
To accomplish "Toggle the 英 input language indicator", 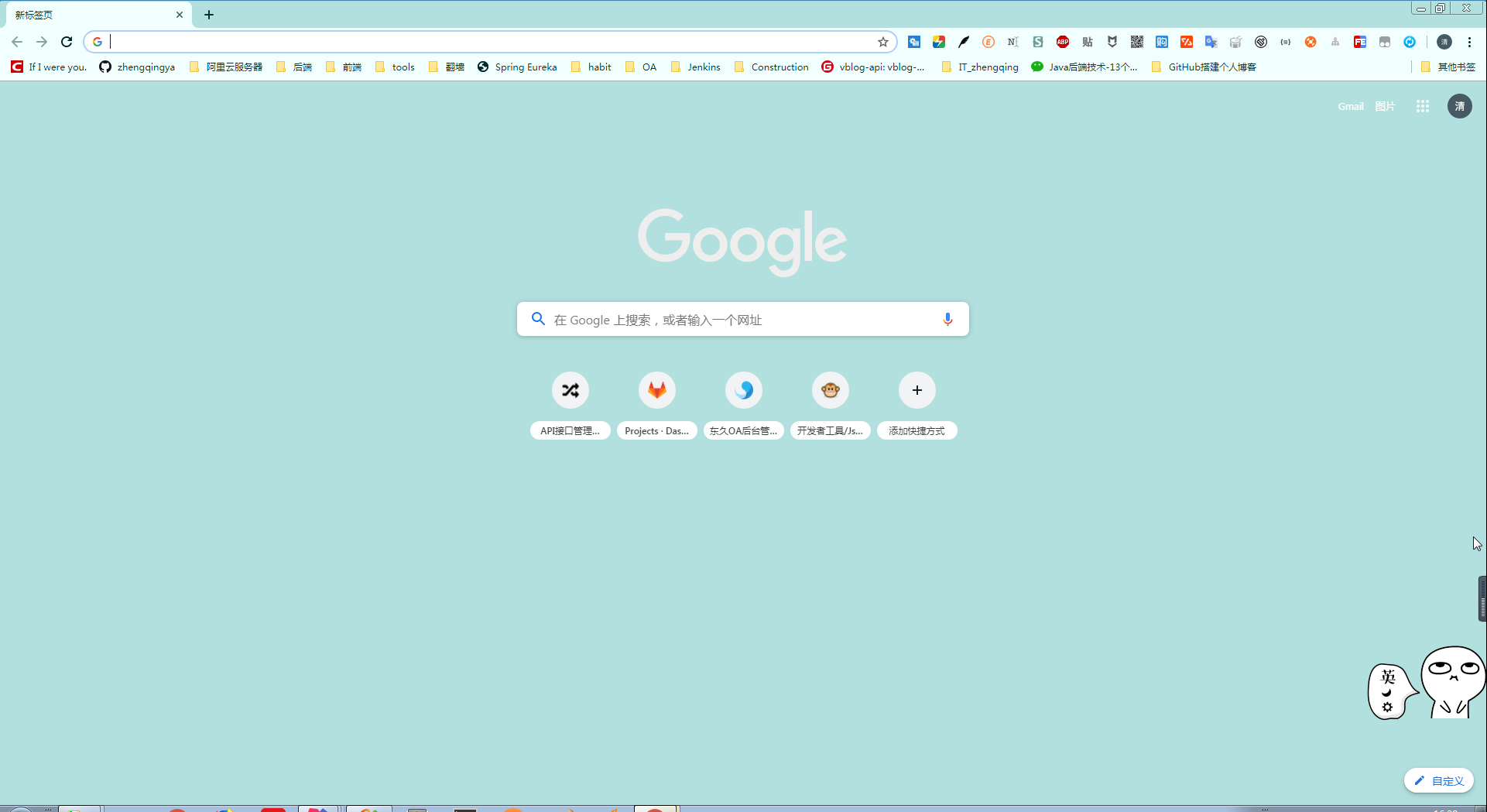I will pos(1388,677).
